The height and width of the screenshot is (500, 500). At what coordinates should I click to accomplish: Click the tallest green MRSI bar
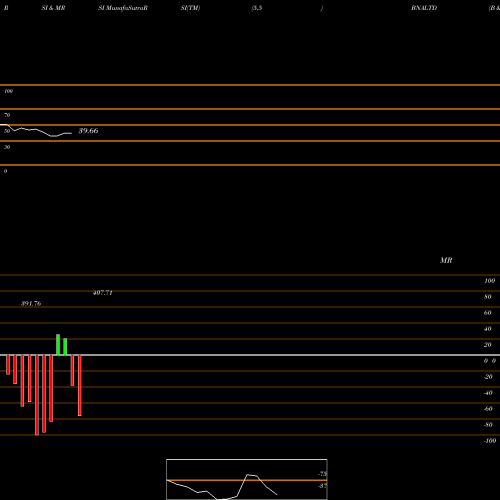pyautogui.click(x=58, y=345)
